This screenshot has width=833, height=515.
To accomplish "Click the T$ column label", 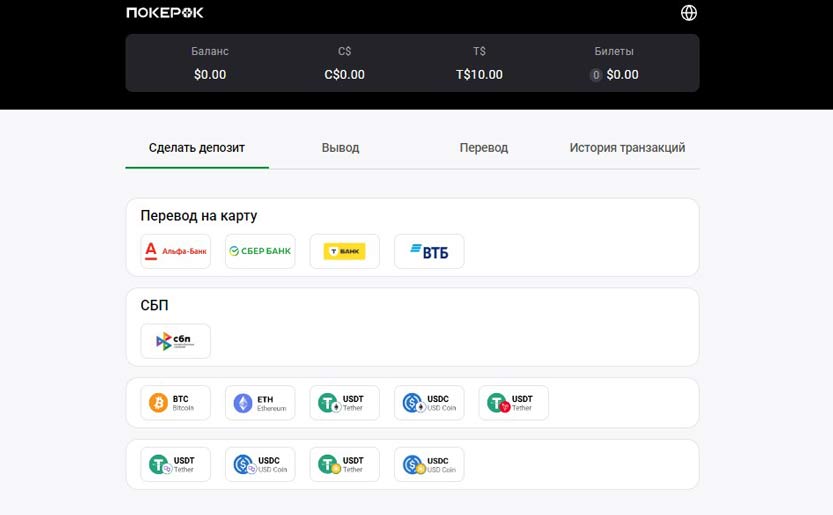I will 479,52.
